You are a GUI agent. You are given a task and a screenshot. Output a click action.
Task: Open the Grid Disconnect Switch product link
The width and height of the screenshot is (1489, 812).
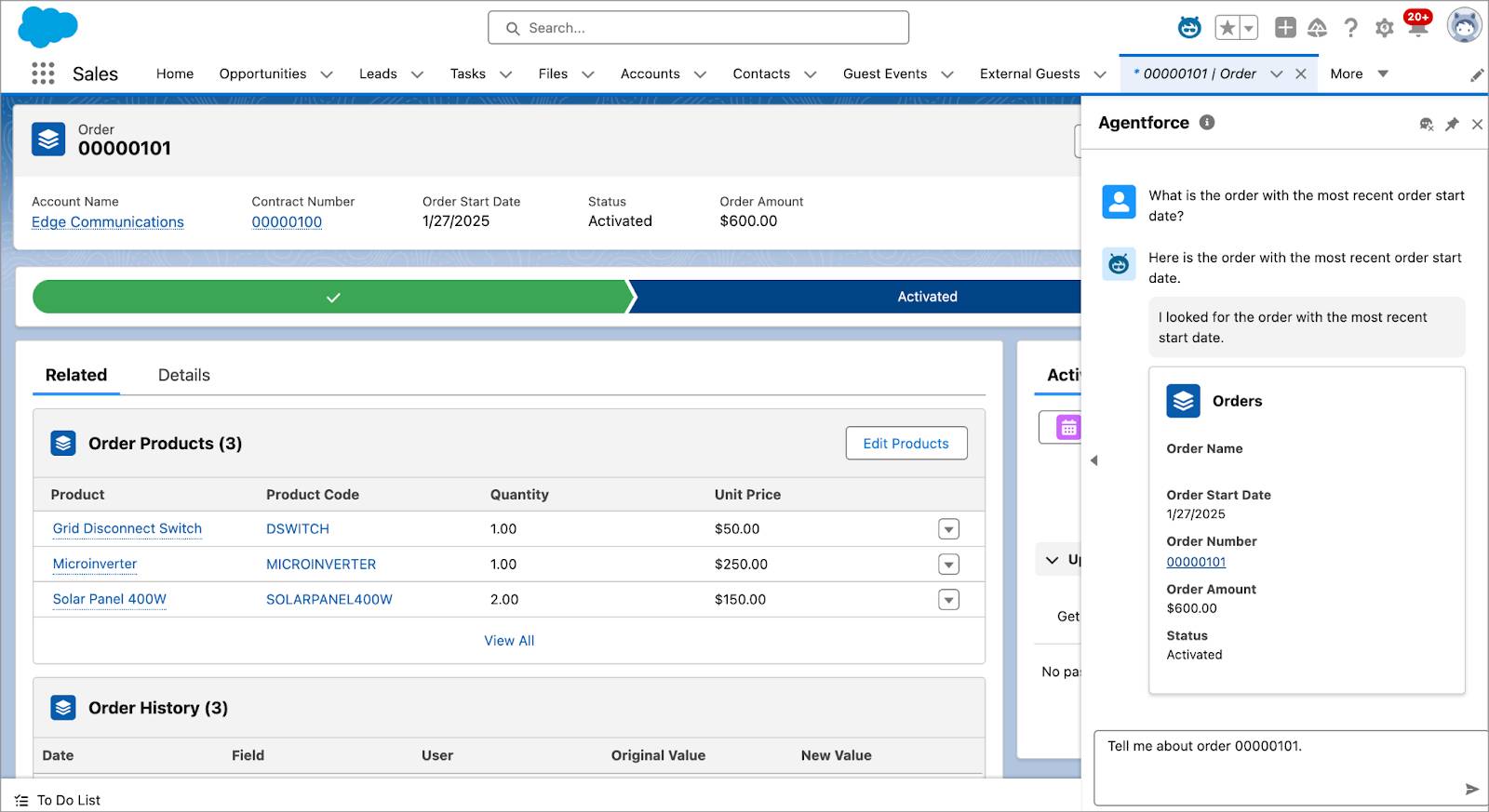pyautogui.click(x=127, y=528)
